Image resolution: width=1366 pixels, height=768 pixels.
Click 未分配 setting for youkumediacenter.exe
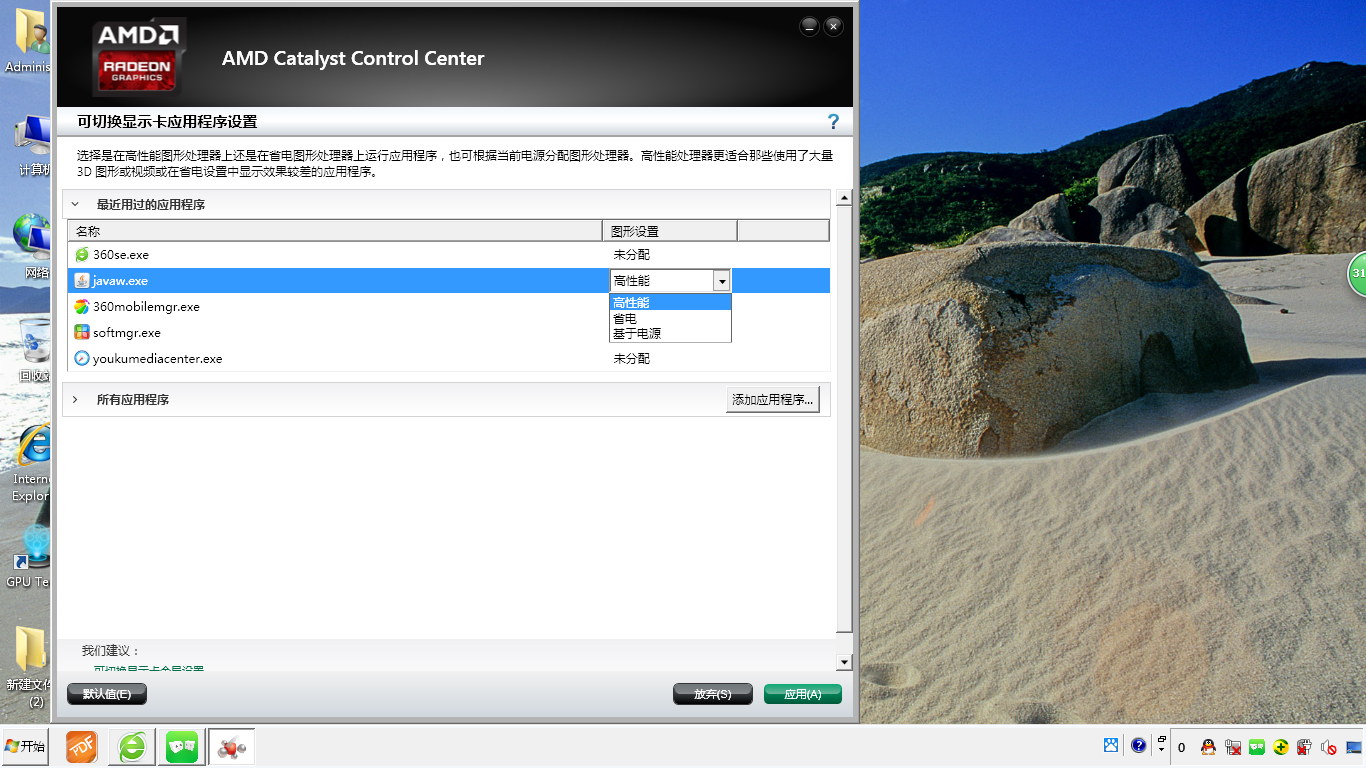[x=631, y=358]
